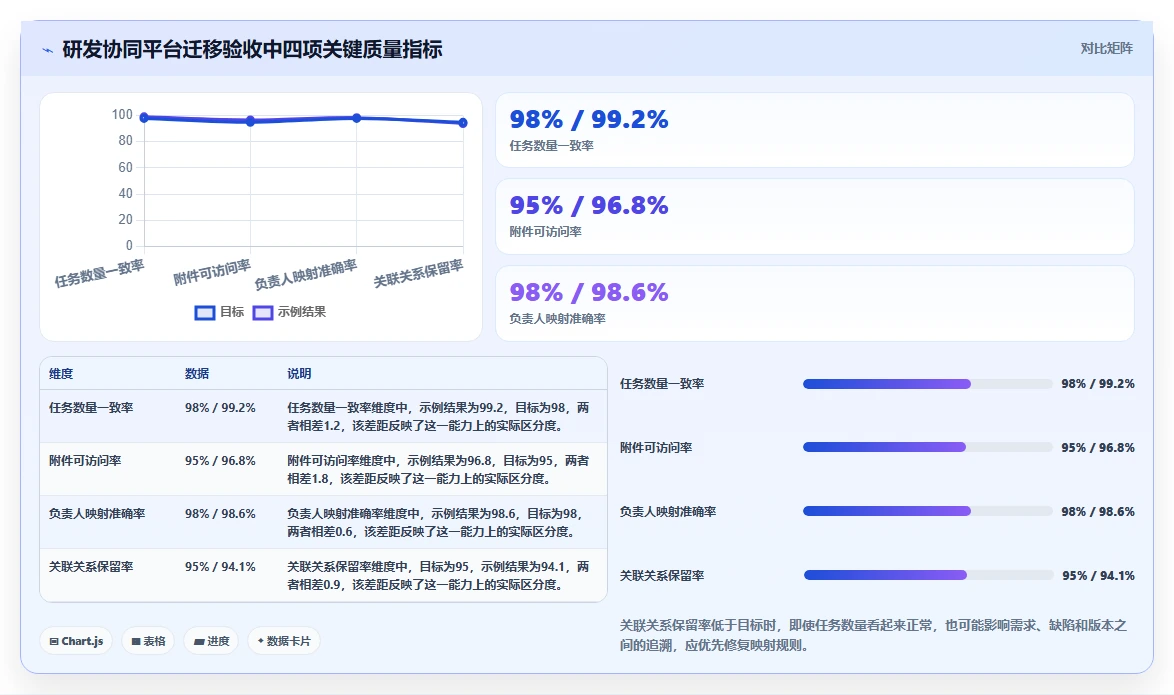Click the Chart.js tag chip

pos(76,641)
